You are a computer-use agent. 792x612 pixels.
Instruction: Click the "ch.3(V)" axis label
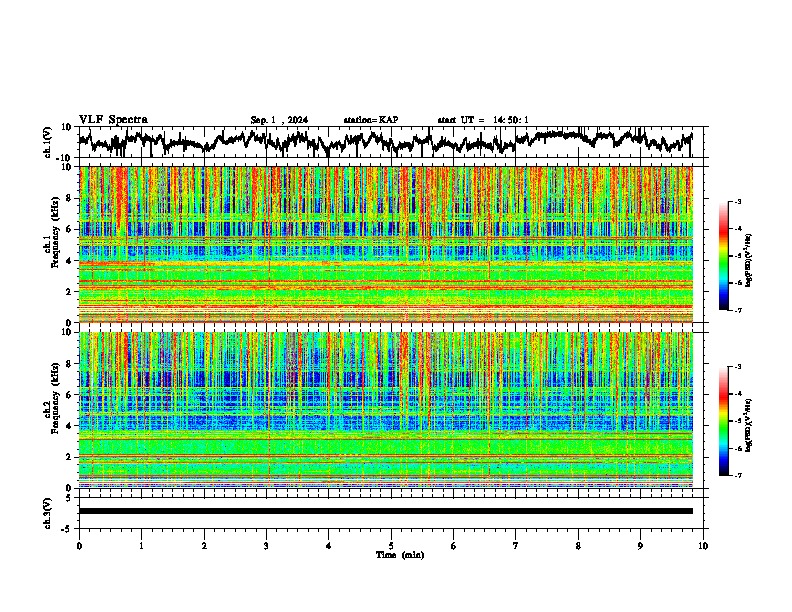pyautogui.click(x=48, y=513)
